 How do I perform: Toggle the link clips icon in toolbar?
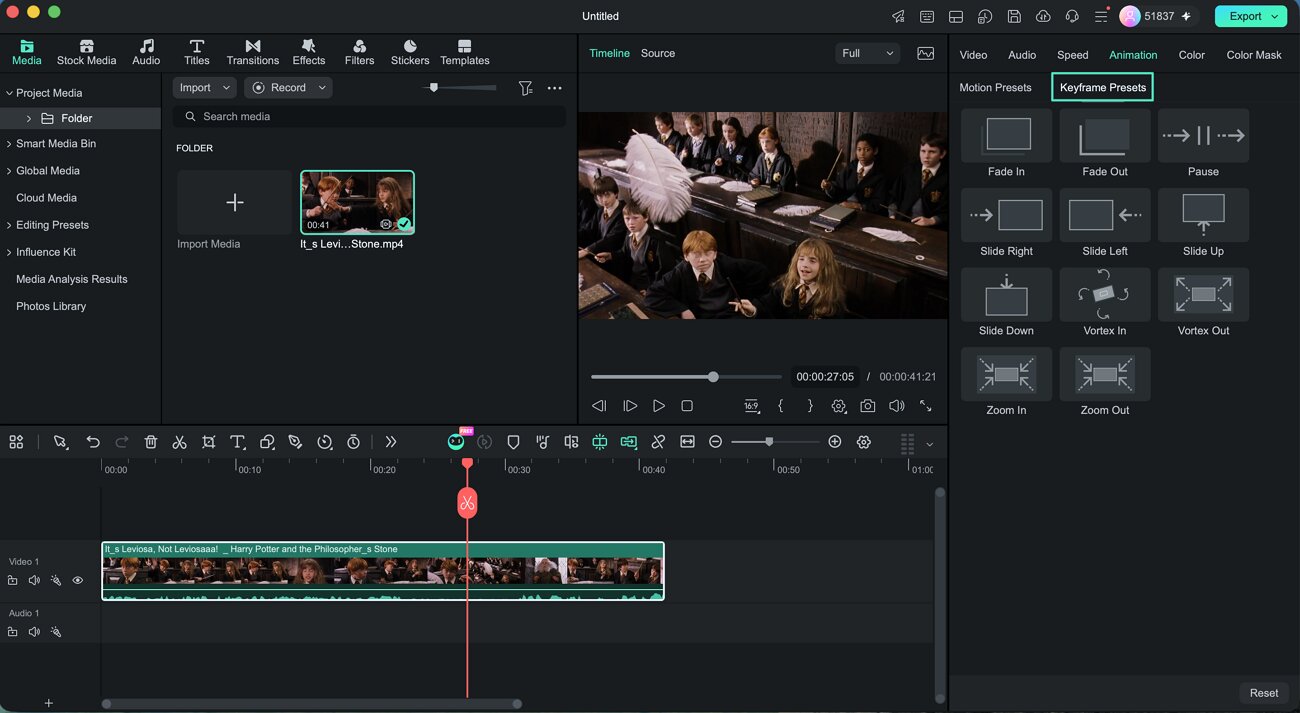(658, 442)
